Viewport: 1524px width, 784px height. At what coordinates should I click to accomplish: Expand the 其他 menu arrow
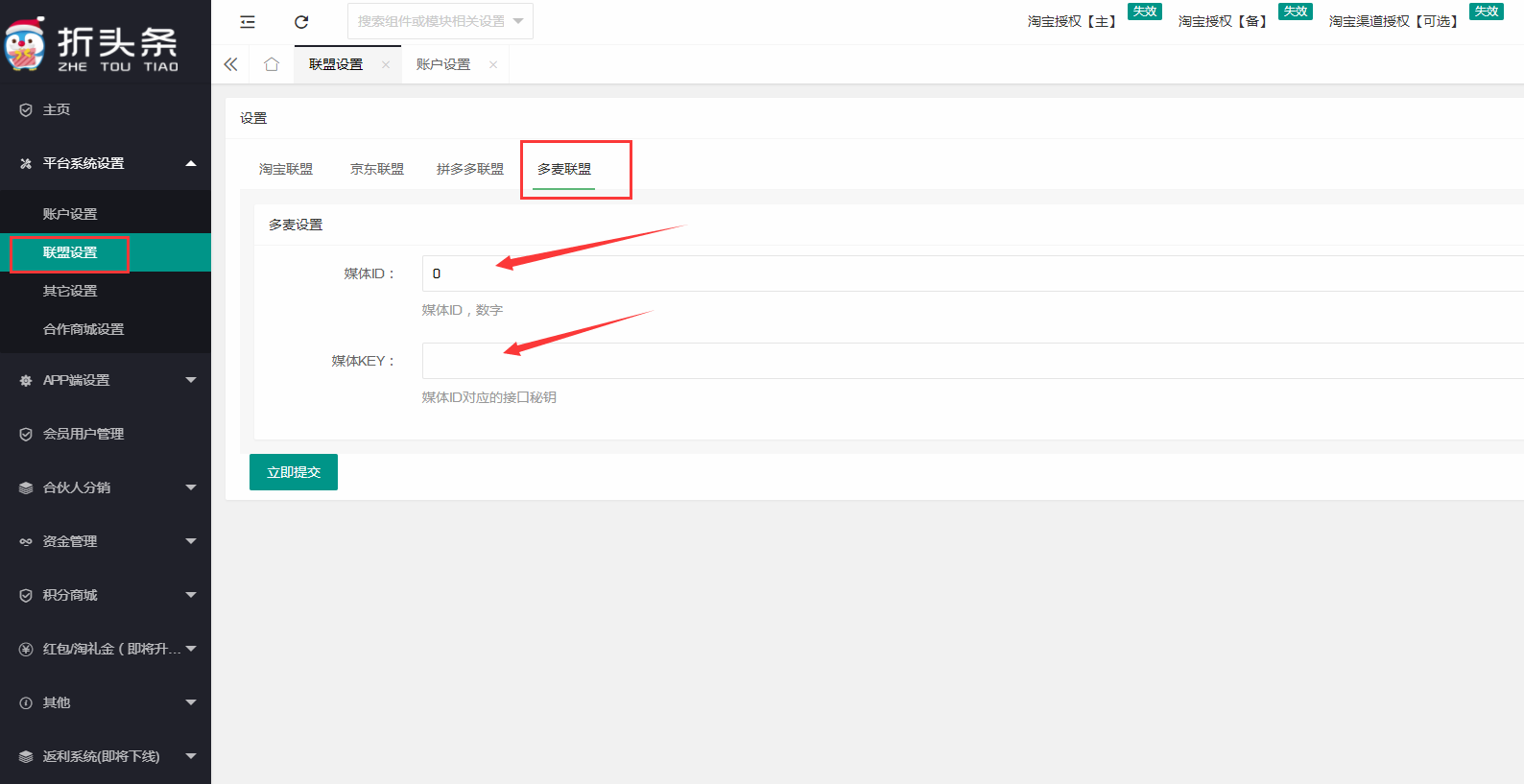pos(191,702)
